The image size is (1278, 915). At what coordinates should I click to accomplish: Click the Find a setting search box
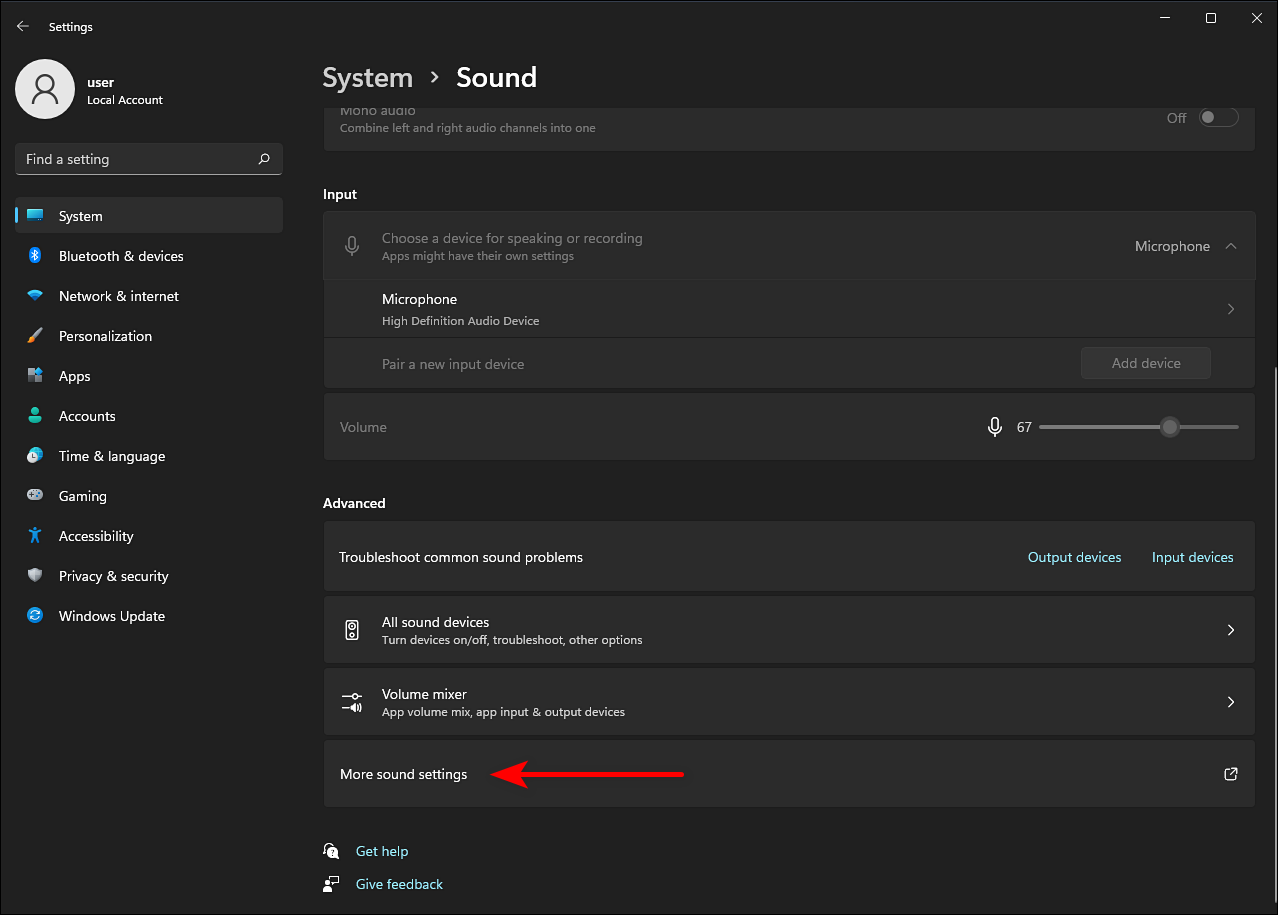(x=135, y=159)
